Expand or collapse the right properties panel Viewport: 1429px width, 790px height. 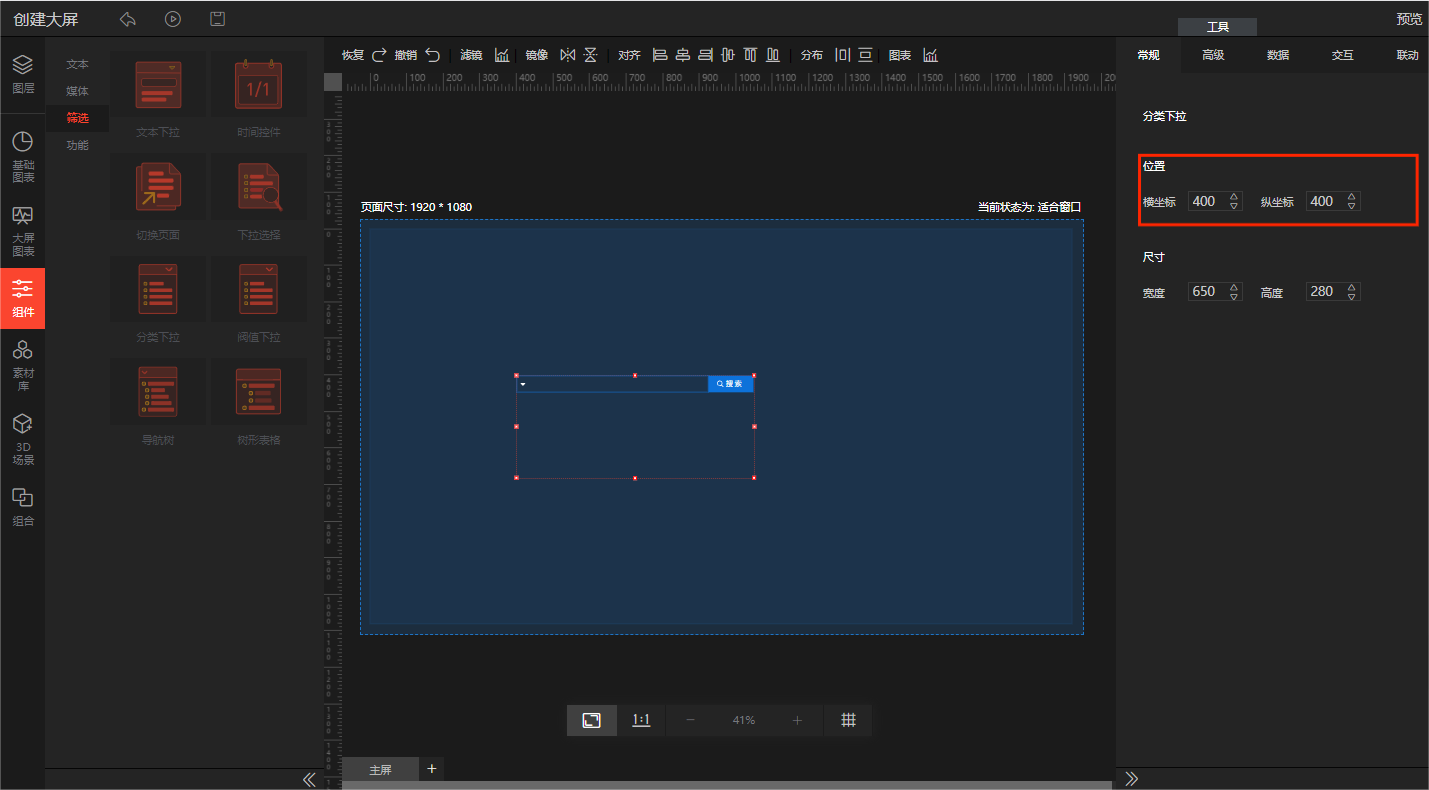tap(1132, 779)
